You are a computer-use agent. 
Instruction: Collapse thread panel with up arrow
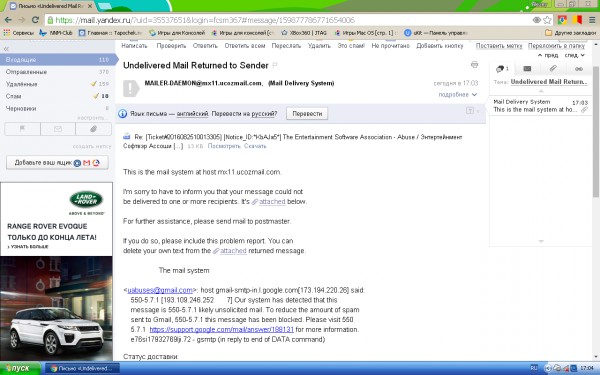coord(541,91)
